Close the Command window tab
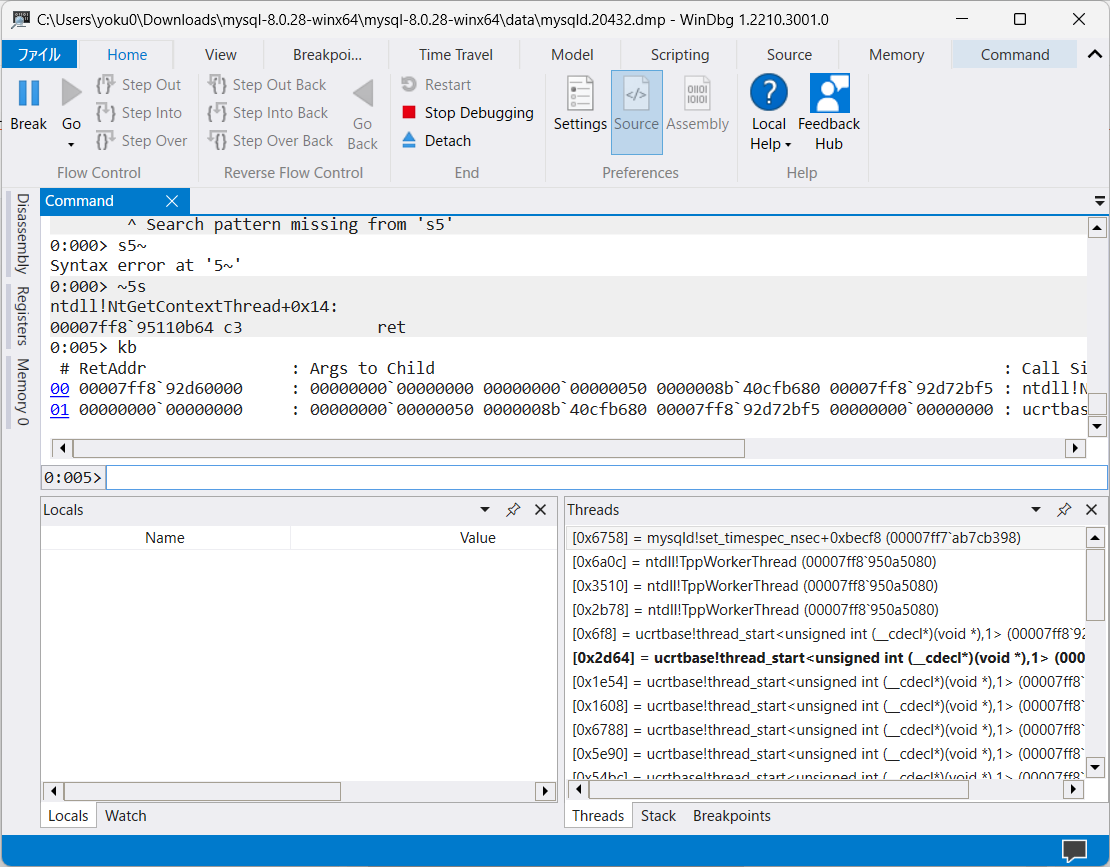 coord(172,201)
